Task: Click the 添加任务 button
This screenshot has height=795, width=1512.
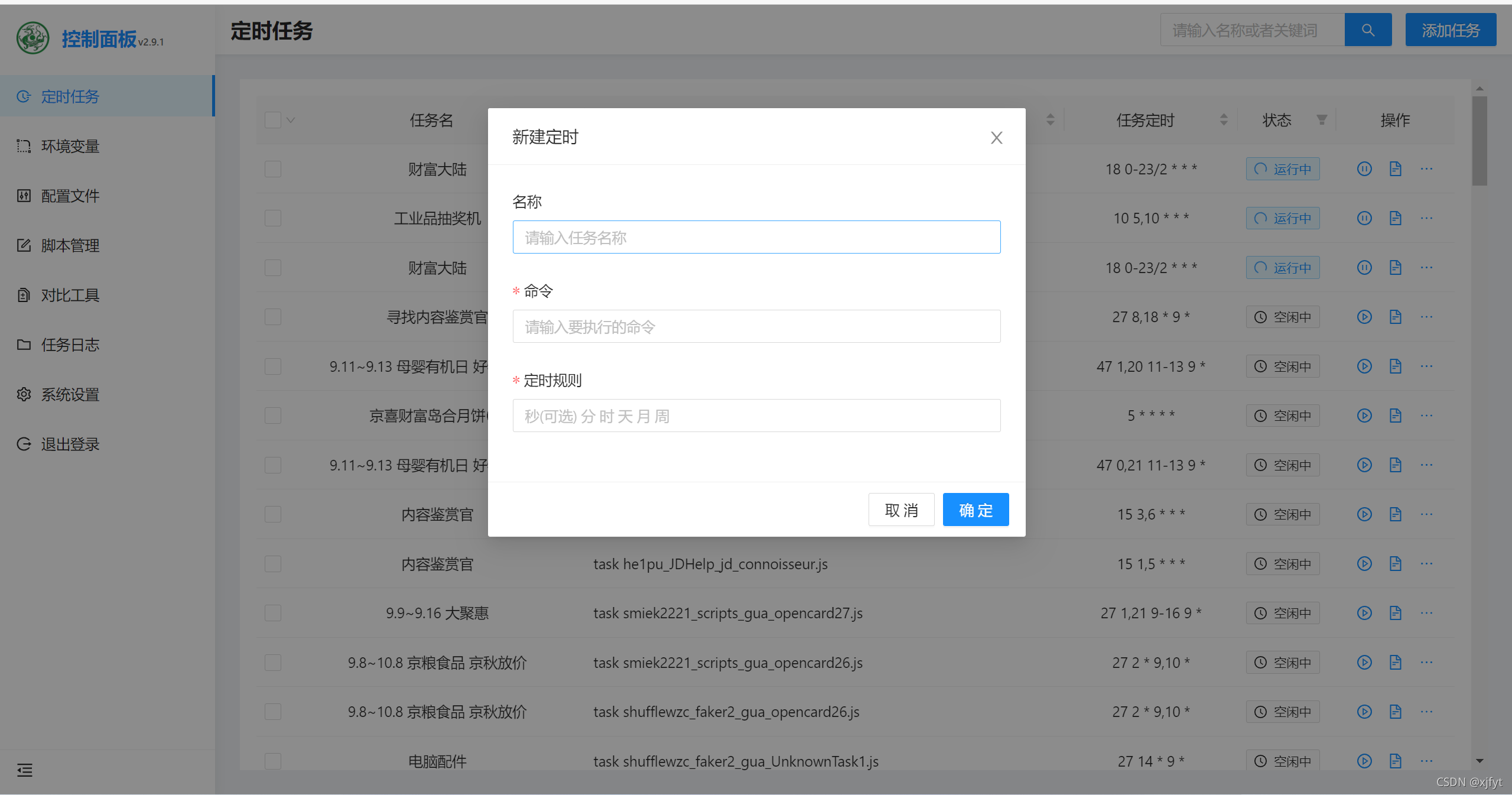Action: [1451, 30]
